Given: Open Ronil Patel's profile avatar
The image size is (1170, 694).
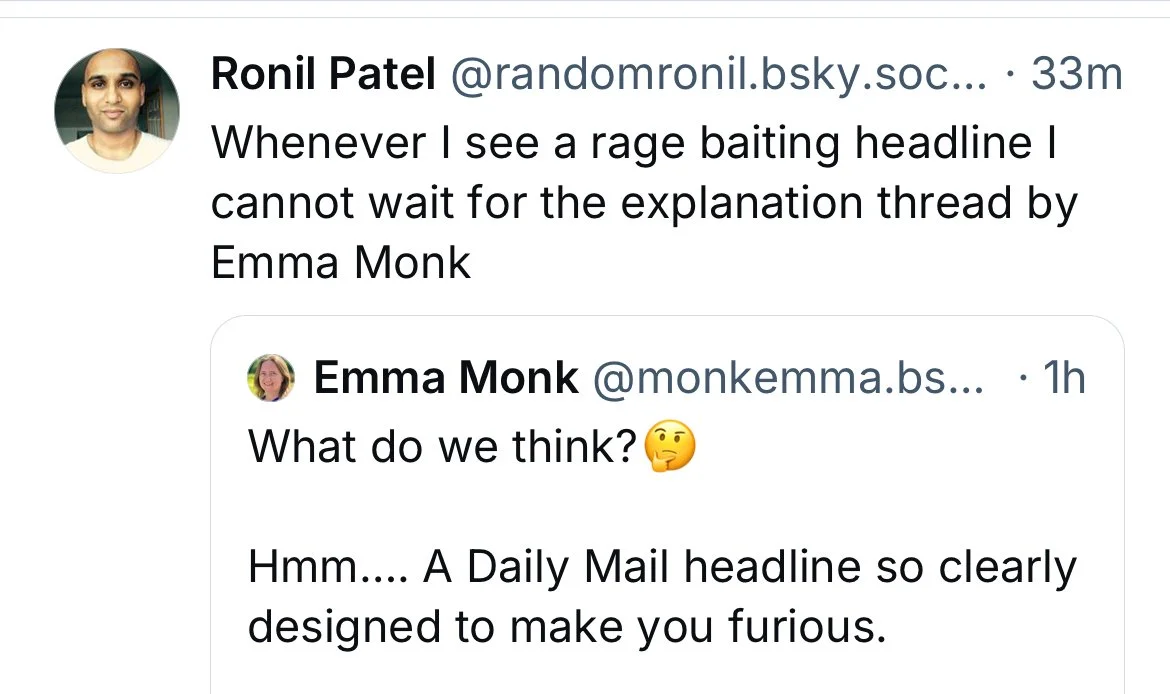Looking at the screenshot, I should coord(117,110).
